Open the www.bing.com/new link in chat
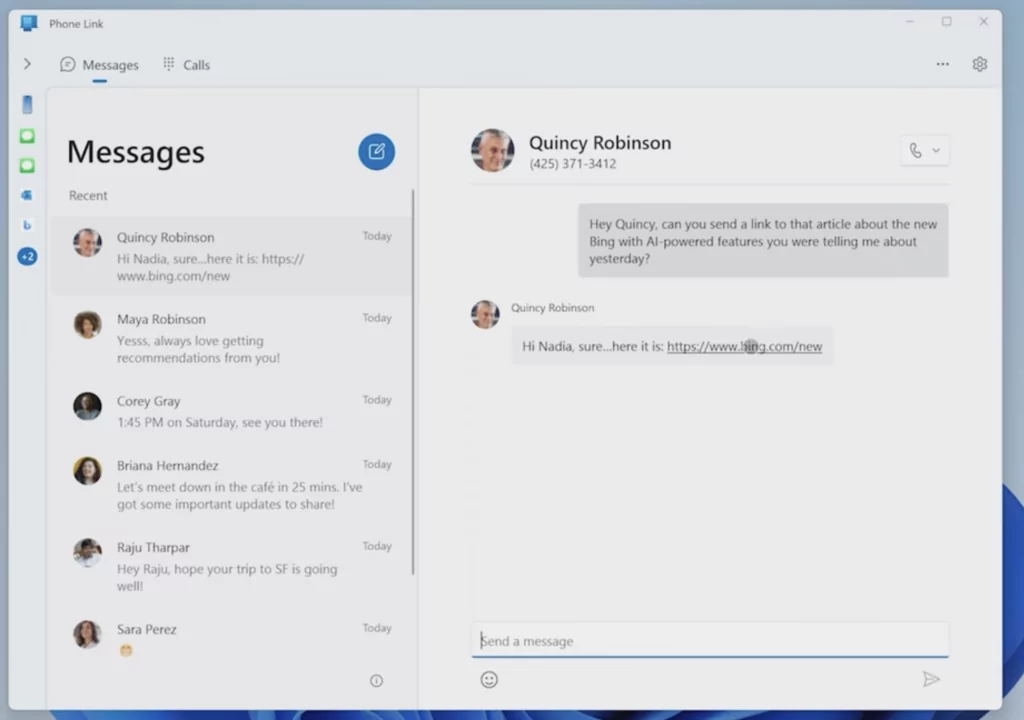 tap(744, 347)
